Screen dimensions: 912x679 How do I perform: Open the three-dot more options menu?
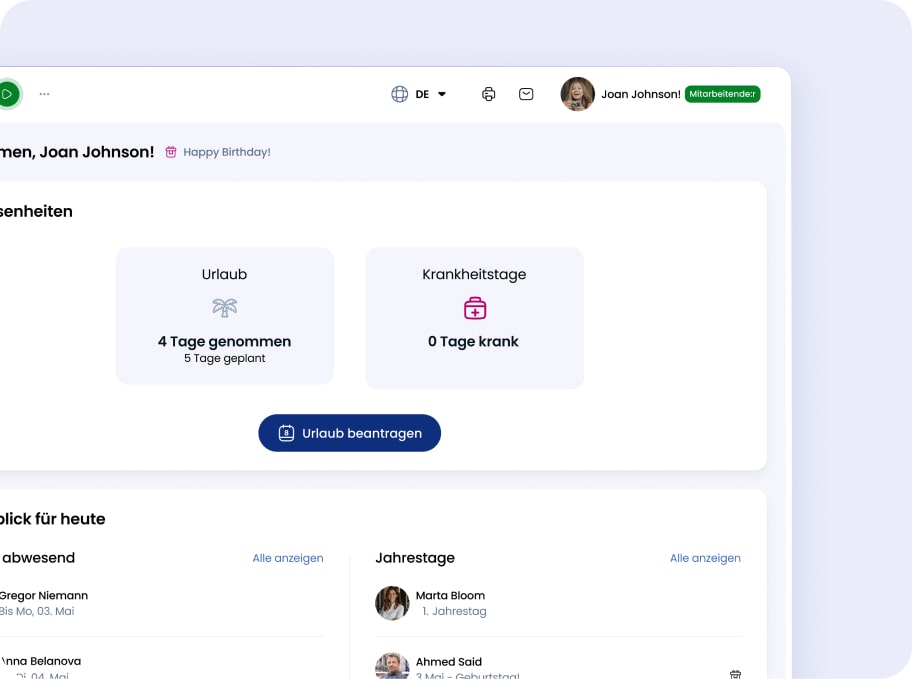tap(44, 94)
